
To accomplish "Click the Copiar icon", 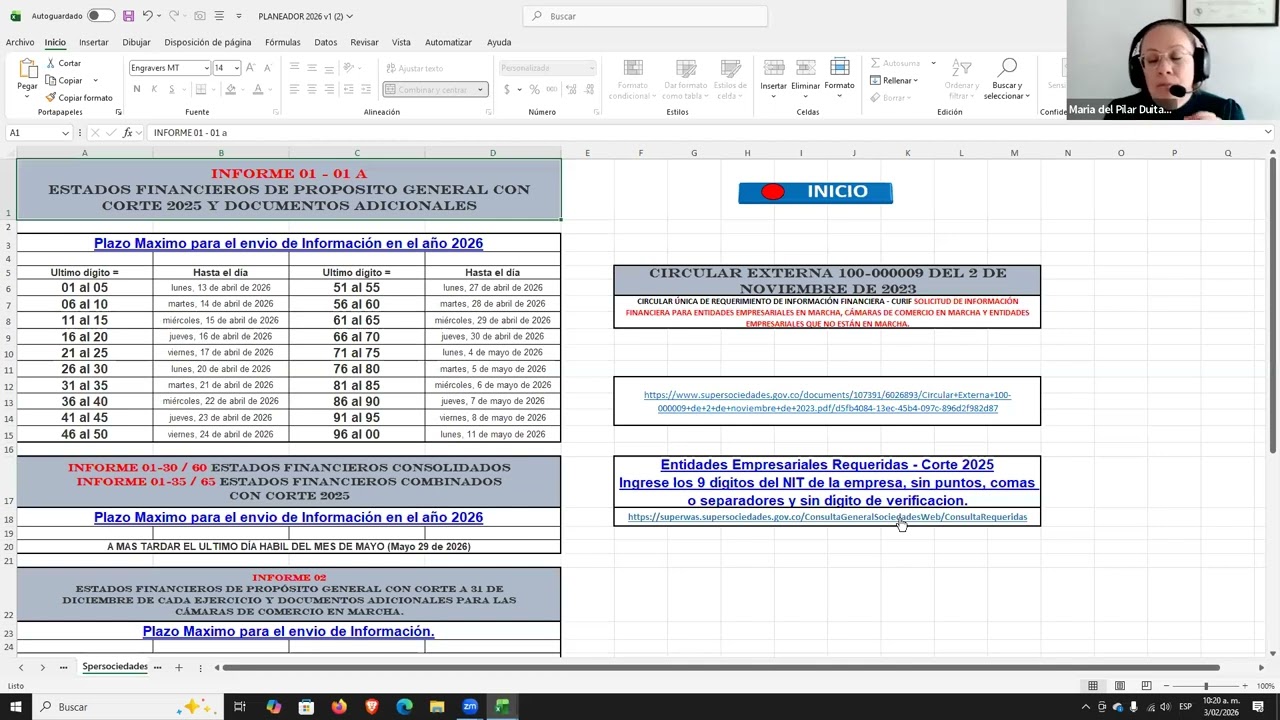I will pyautogui.click(x=51, y=80).
